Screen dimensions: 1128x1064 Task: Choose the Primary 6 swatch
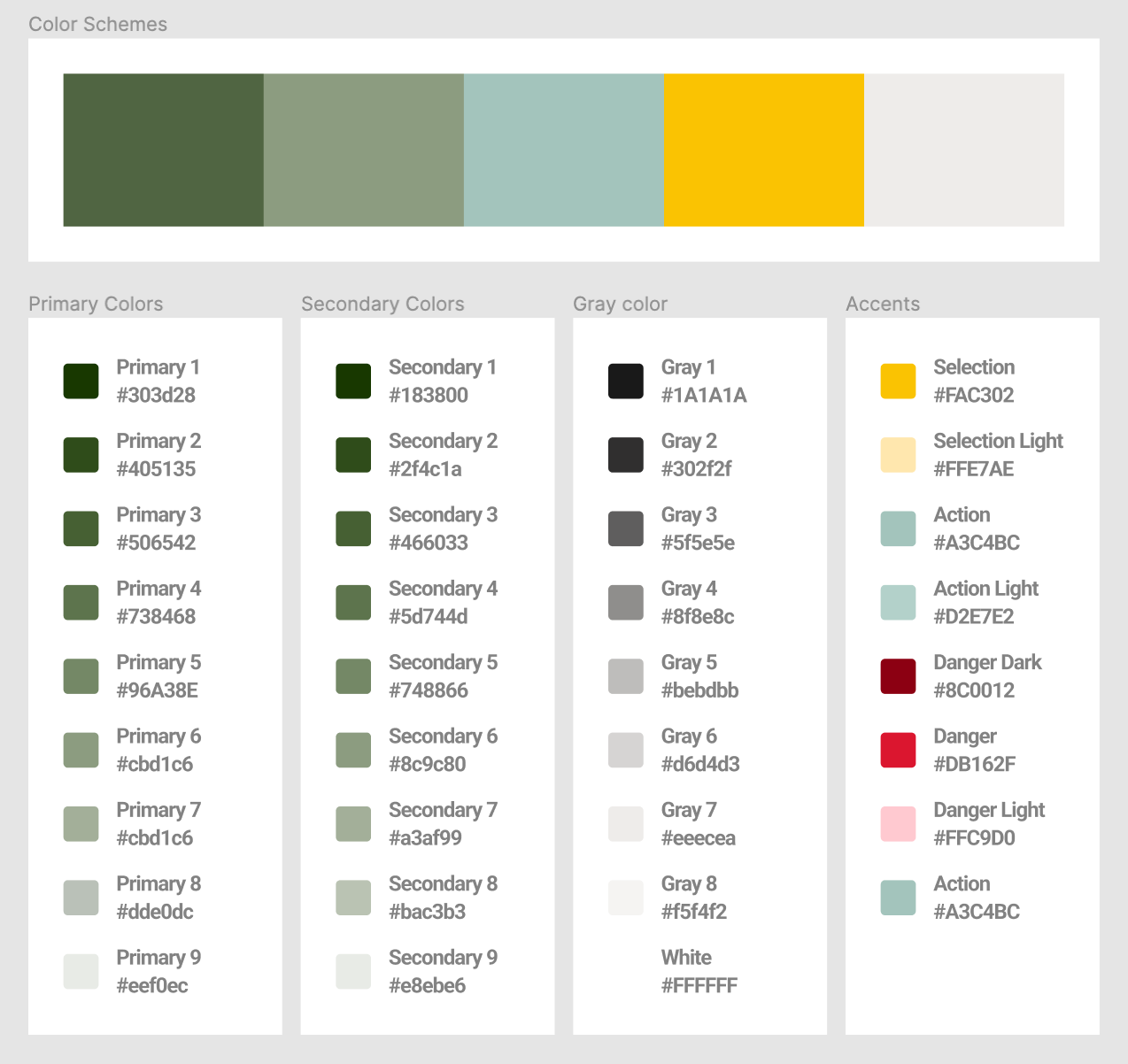coord(81,750)
